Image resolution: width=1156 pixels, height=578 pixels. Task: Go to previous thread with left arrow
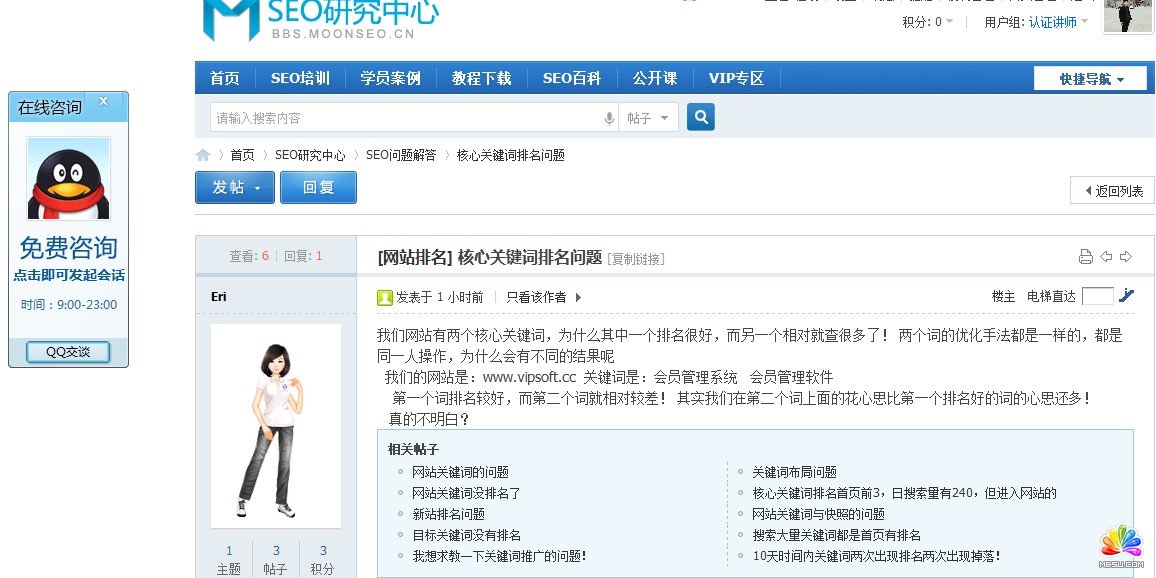(x=1106, y=257)
